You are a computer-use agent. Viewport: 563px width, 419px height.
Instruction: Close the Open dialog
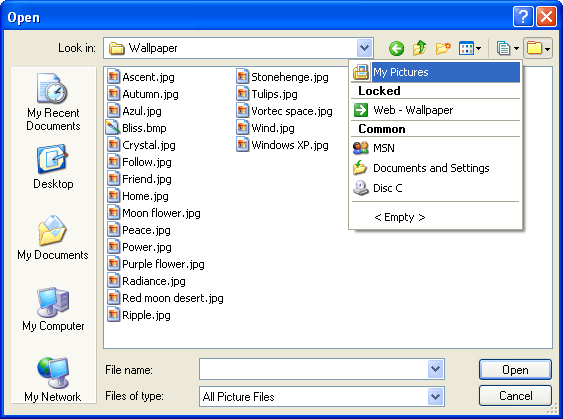pos(546,17)
